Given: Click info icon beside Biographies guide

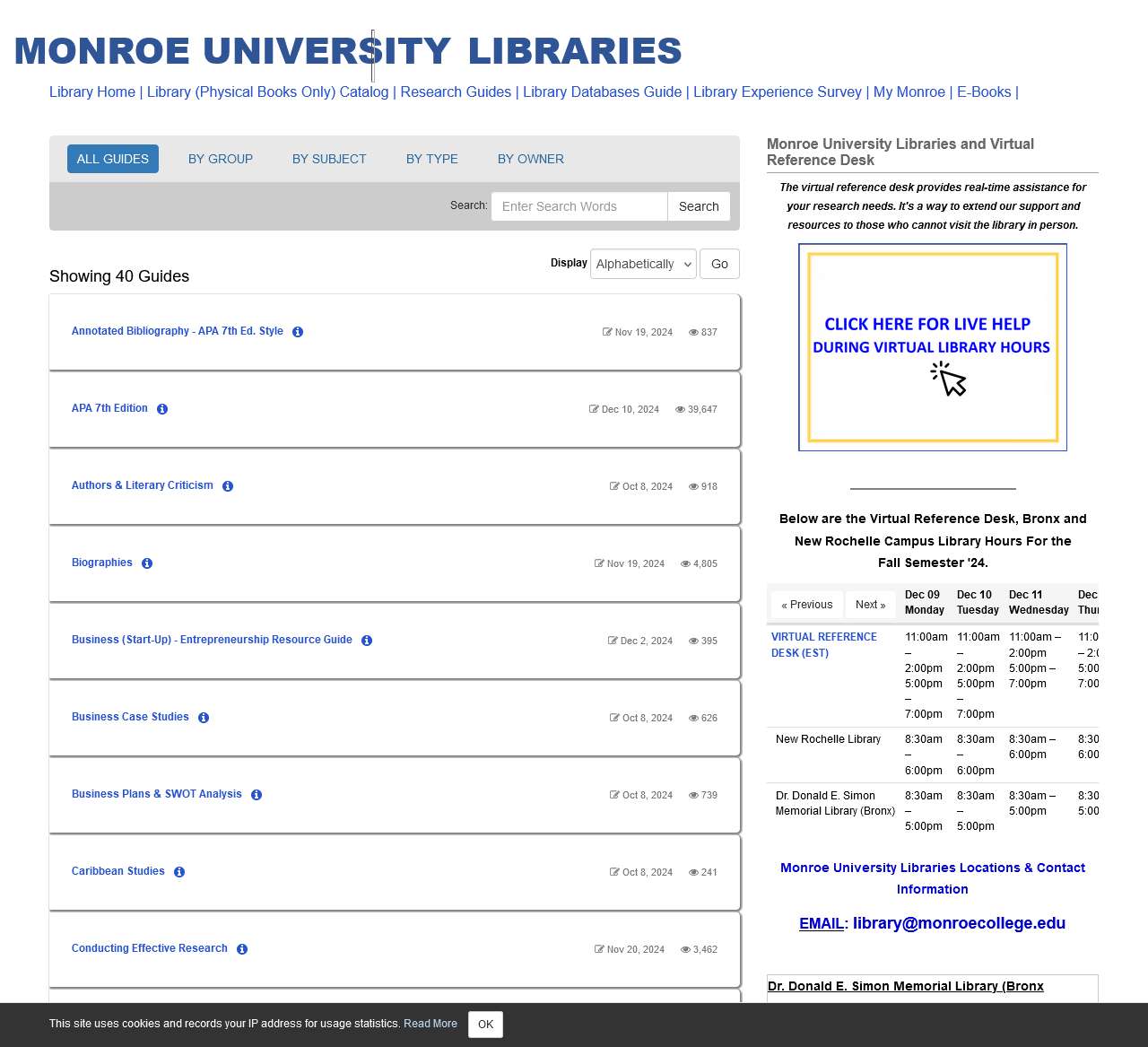Looking at the screenshot, I should coord(147,563).
